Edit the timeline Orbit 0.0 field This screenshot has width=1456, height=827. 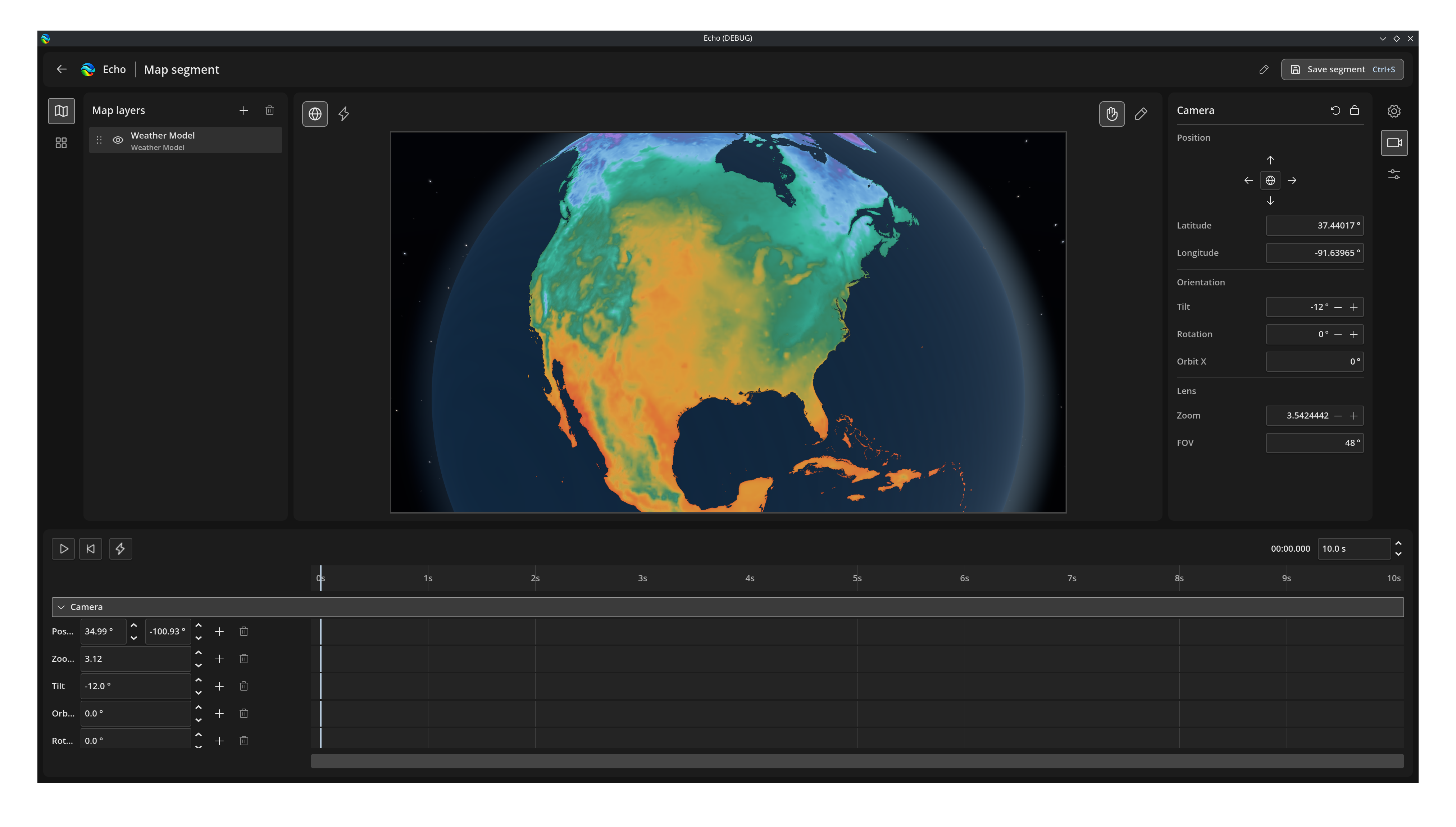[x=135, y=713]
